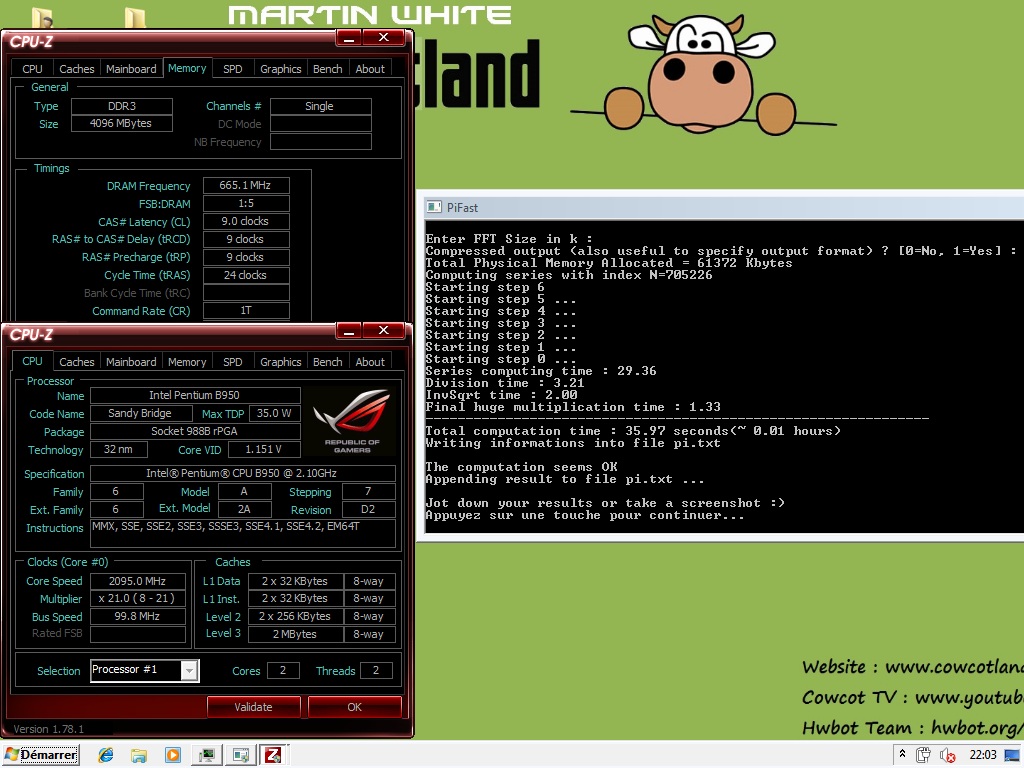Select CPU tab in upper CPU-Z window
The image size is (1024, 768).
coord(32,69)
